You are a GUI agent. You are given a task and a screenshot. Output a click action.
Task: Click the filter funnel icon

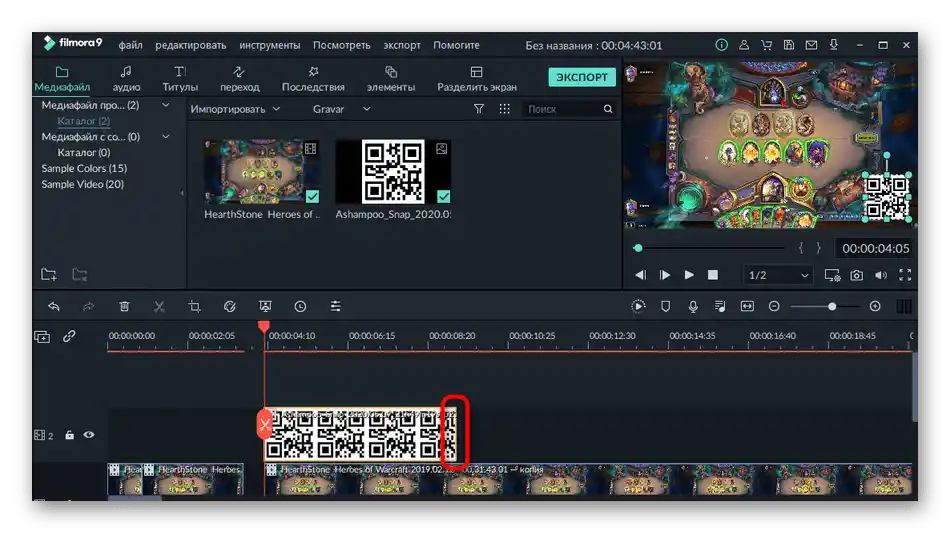tap(479, 109)
